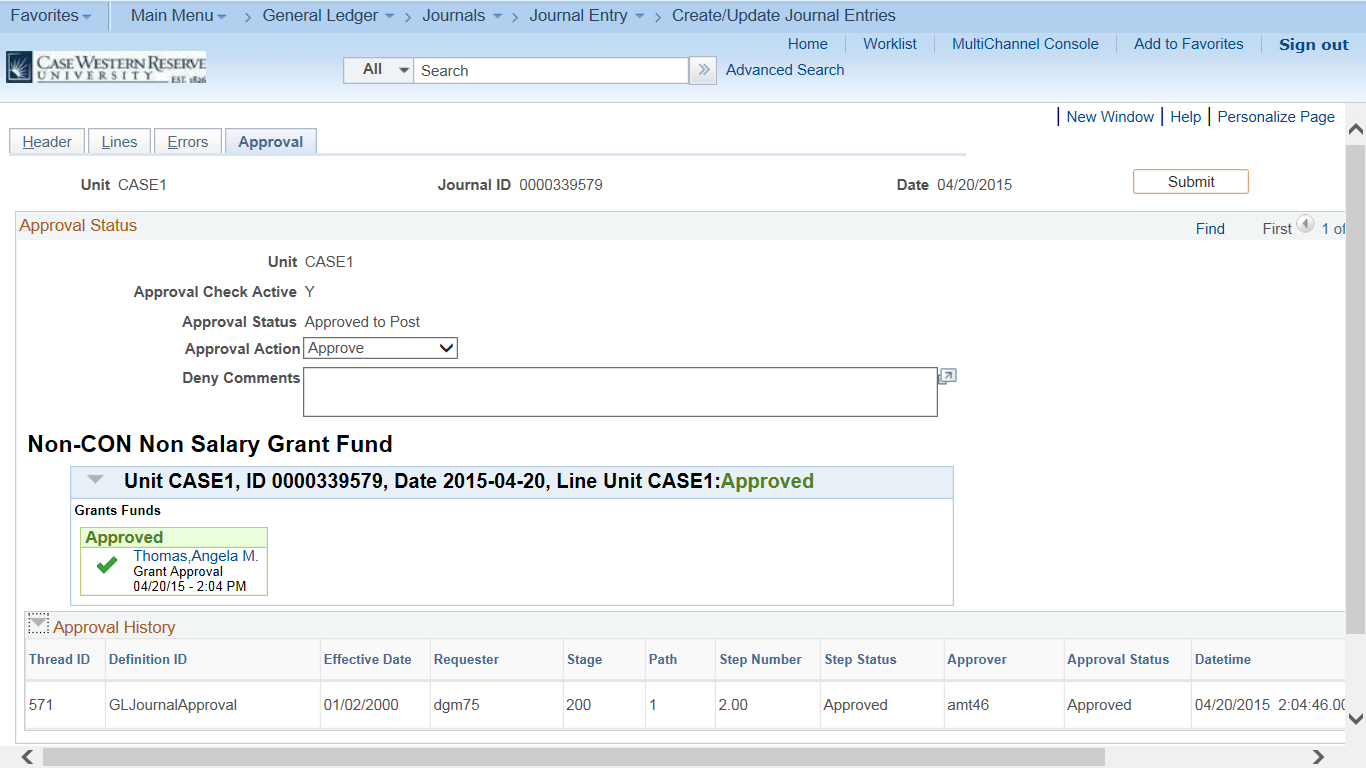
Task: Collapse the Approval History section
Action: (37, 622)
